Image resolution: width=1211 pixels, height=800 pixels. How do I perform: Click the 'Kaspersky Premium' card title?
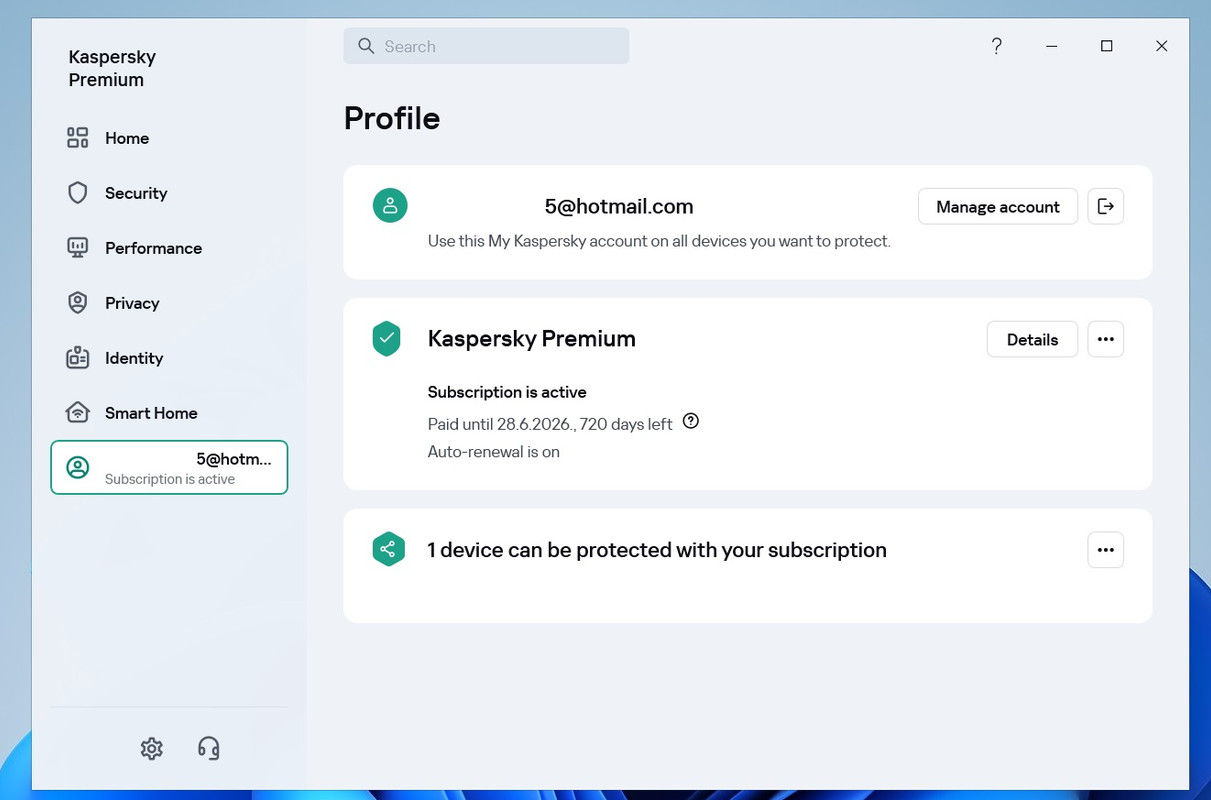[x=532, y=339]
